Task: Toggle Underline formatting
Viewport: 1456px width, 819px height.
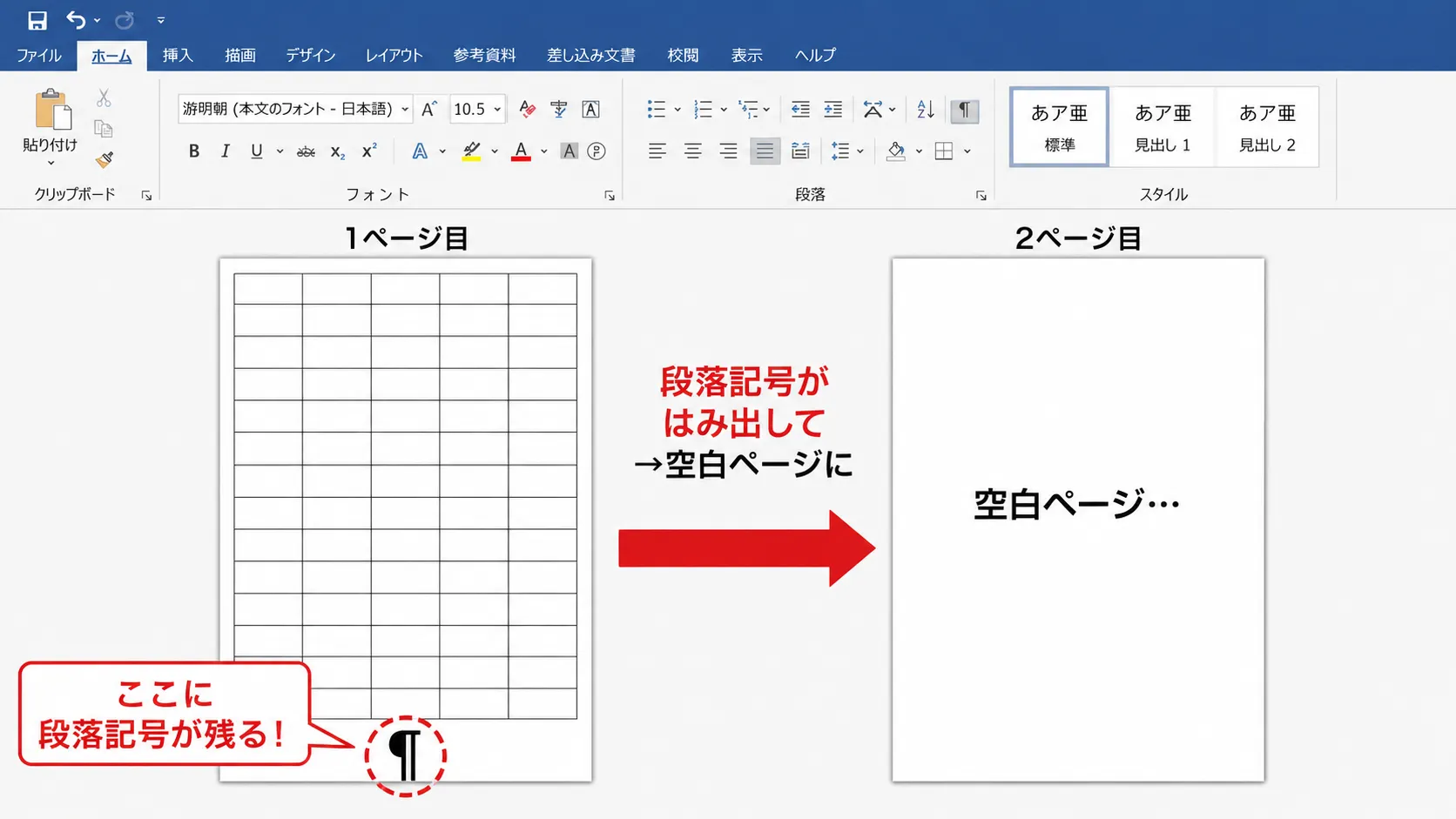Action: coord(257,151)
